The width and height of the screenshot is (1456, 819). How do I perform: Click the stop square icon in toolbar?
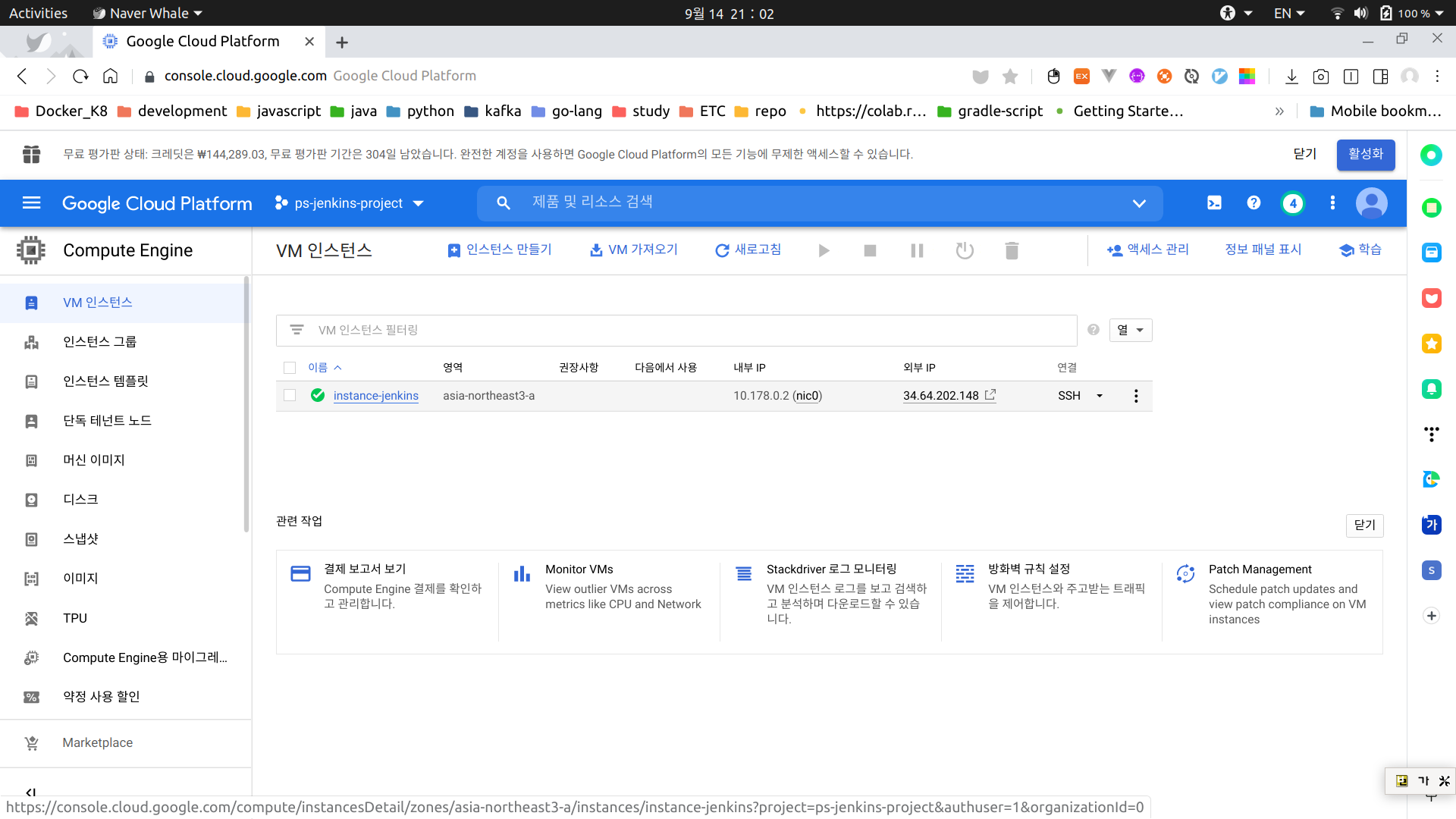(870, 250)
